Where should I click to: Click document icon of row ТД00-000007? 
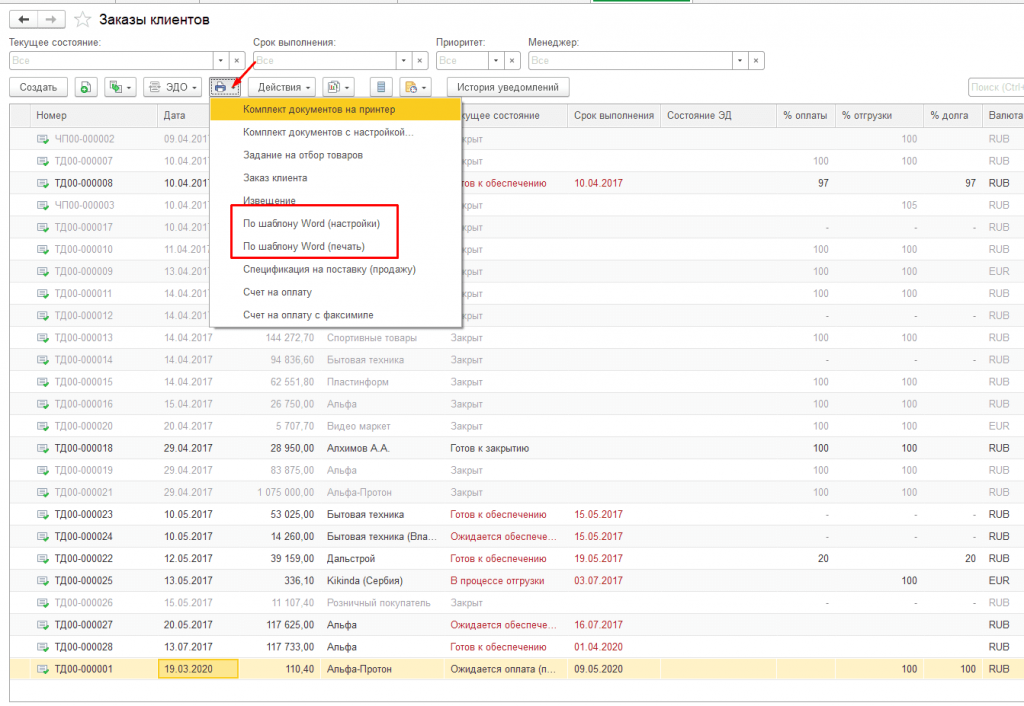pos(43,161)
